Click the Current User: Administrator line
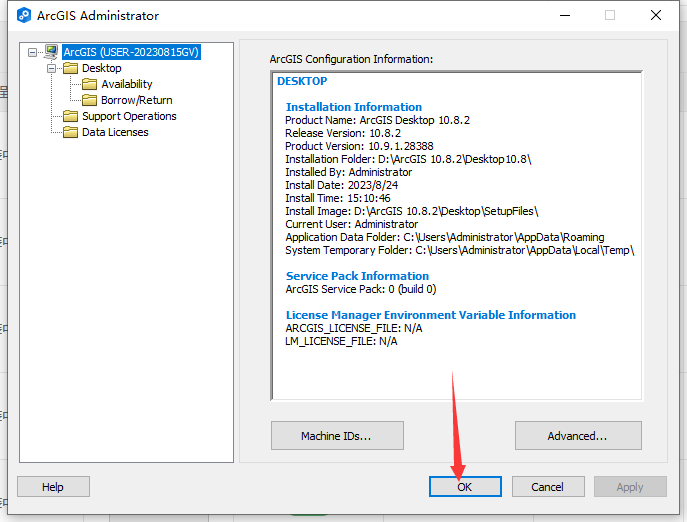Screen dimensions: 687x522 [x=351, y=224]
